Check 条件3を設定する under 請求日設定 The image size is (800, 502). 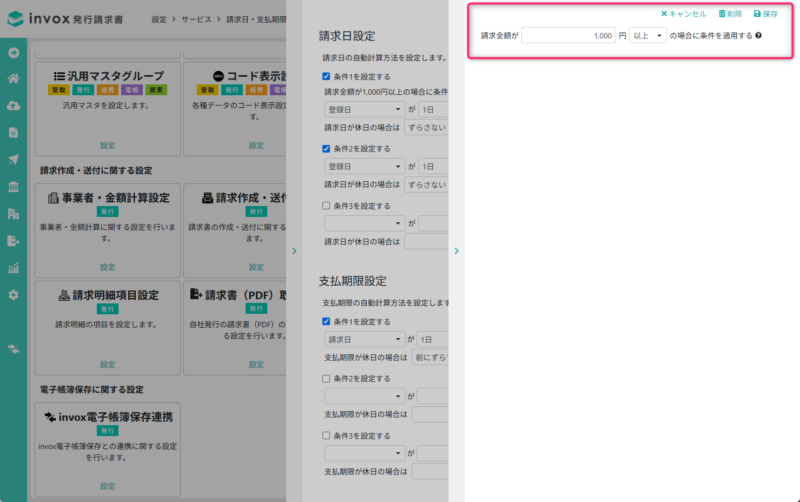pyautogui.click(x=326, y=206)
